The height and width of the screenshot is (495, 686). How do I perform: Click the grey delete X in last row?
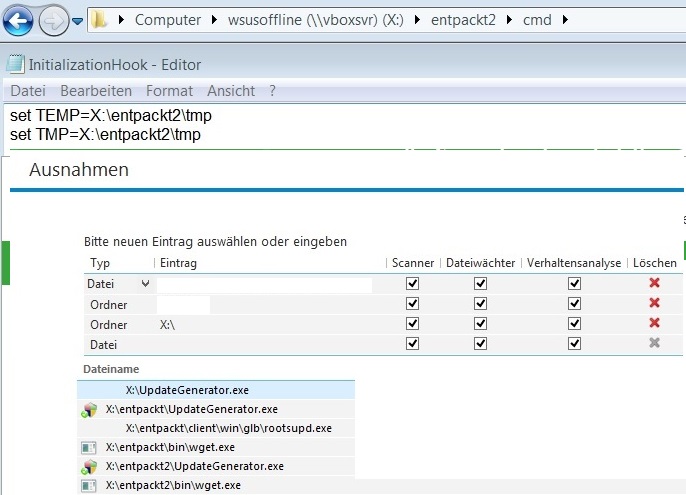[654, 343]
